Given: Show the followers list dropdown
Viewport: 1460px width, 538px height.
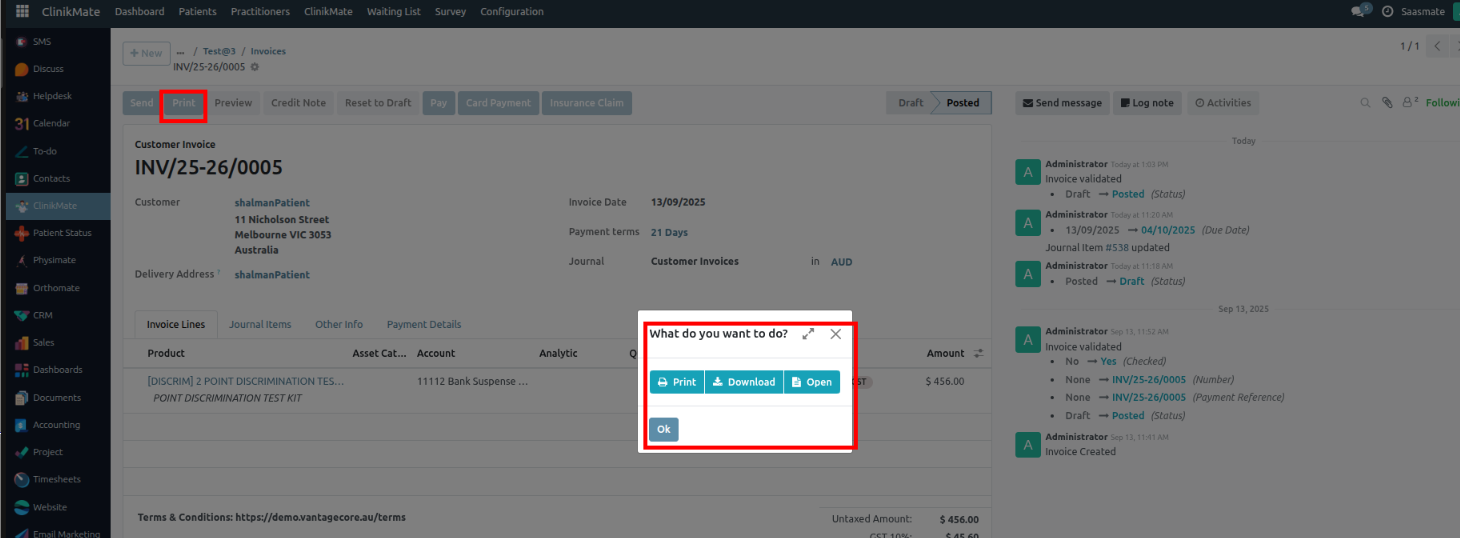Looking at the screenshot, I should coord(1410,103).
